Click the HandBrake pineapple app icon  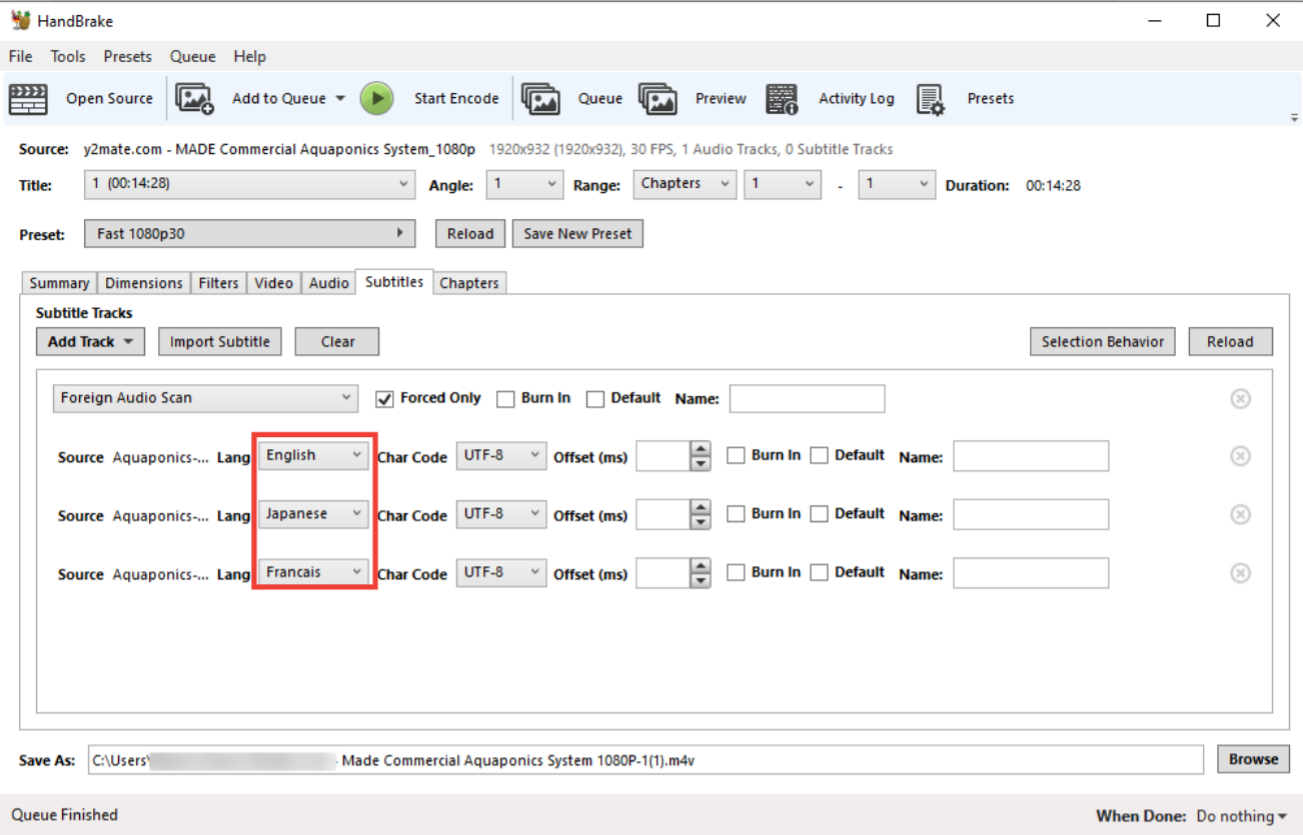(20, 20)
